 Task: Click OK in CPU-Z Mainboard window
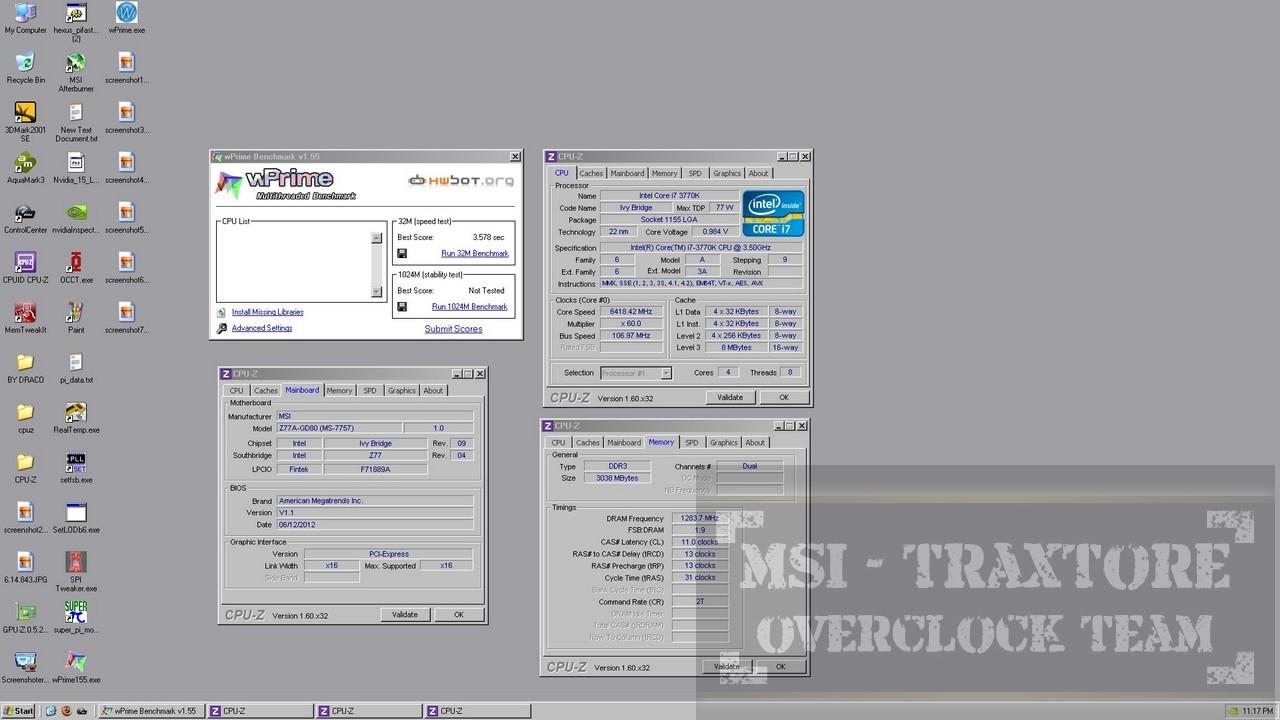point(459,615)
